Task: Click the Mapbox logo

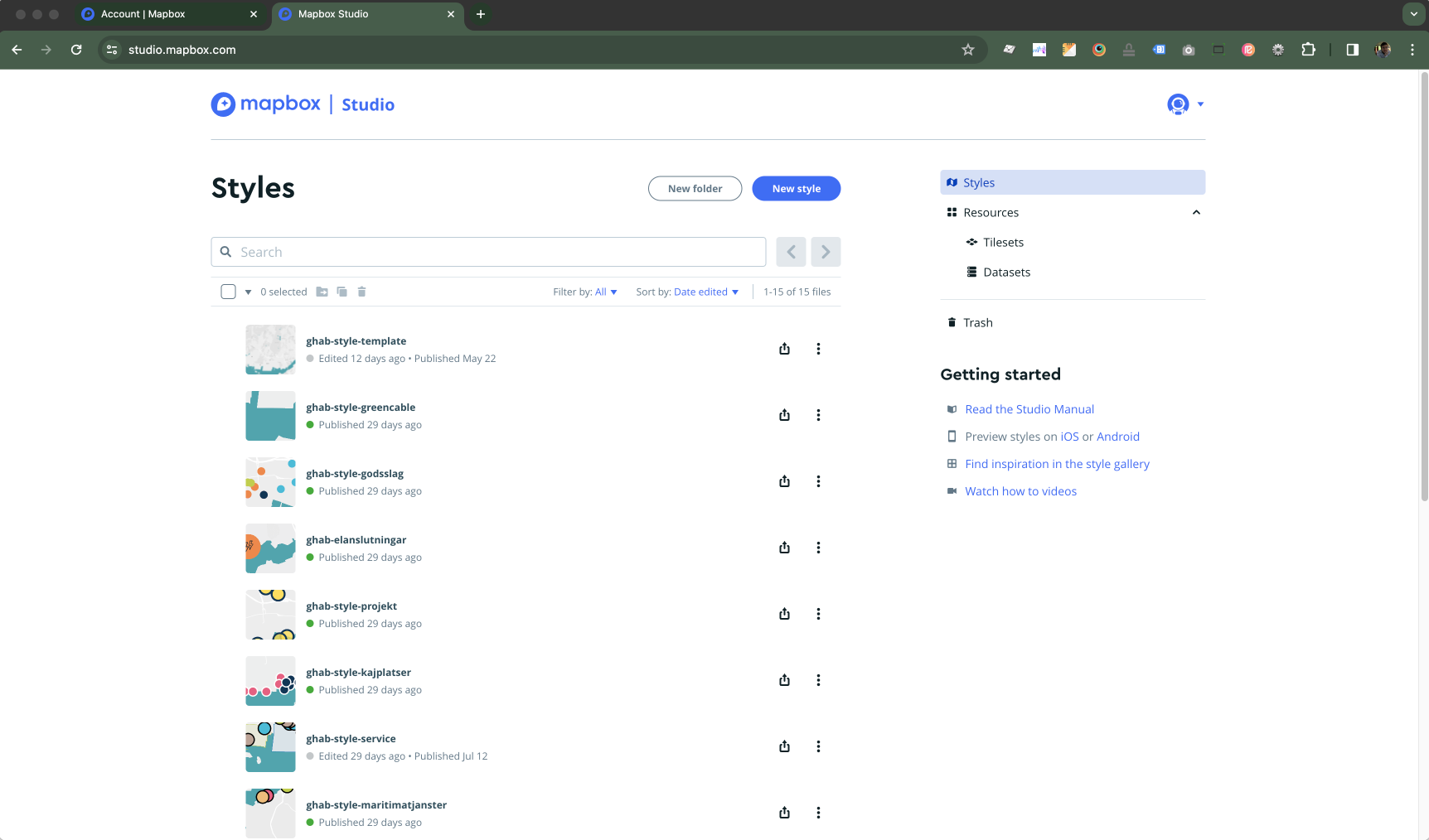Action: point(266,104)
